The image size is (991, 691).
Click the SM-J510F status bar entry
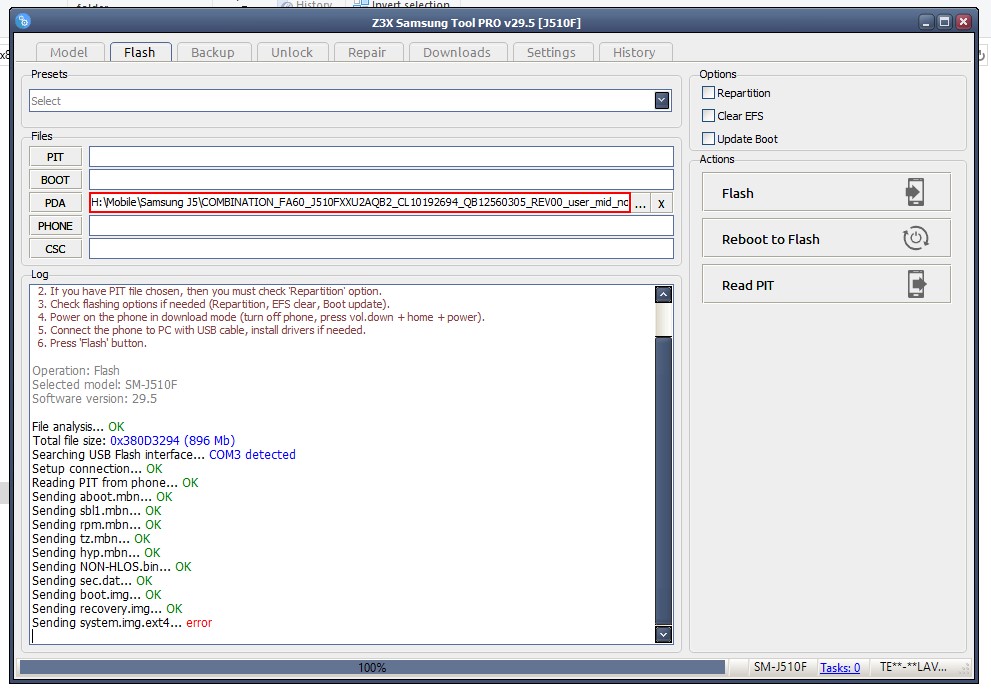click(780, 667)
